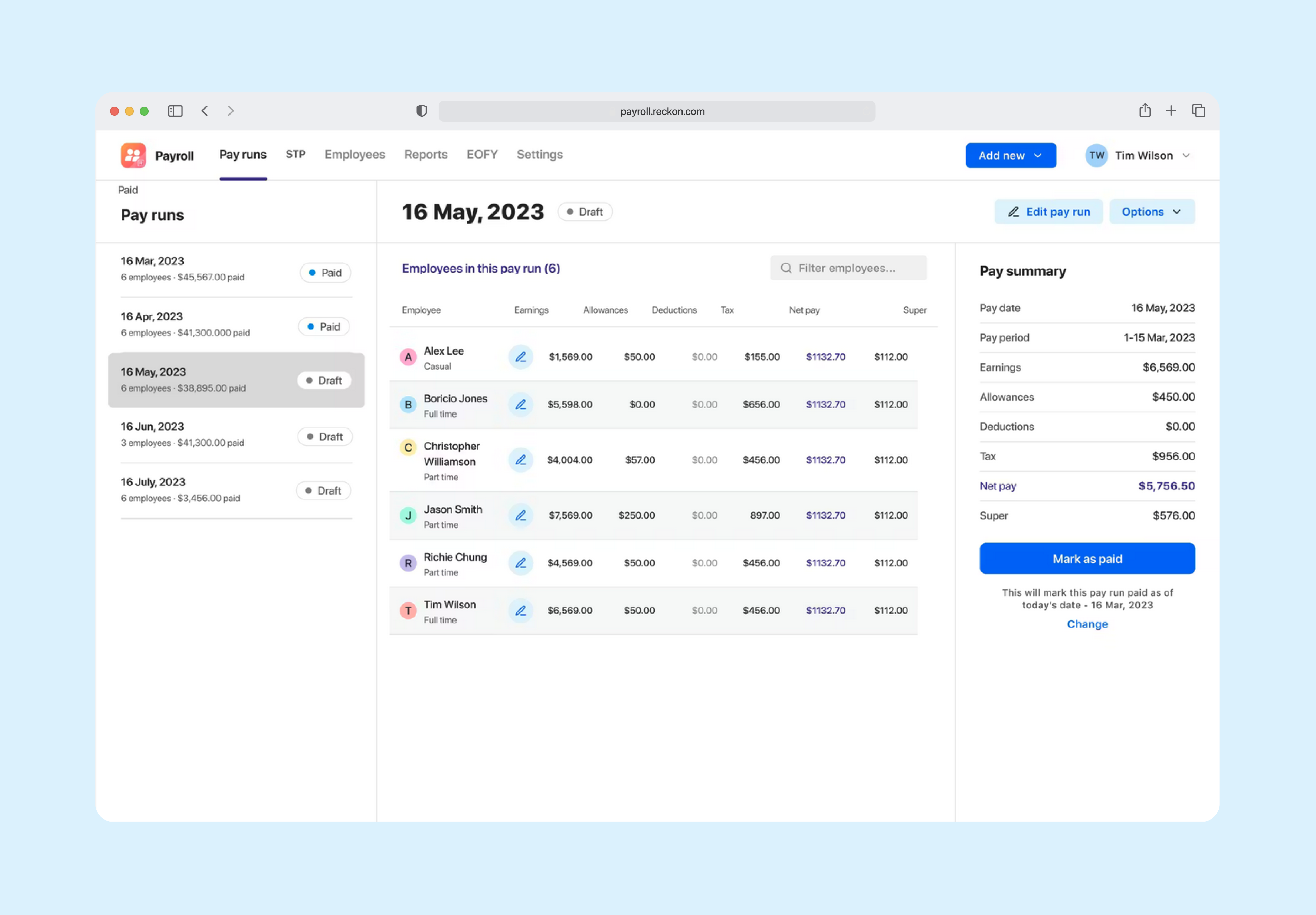This screenshot has height=915, width=1316.
Task: Click the TW user avatar in header
Action: [1096, 155]
